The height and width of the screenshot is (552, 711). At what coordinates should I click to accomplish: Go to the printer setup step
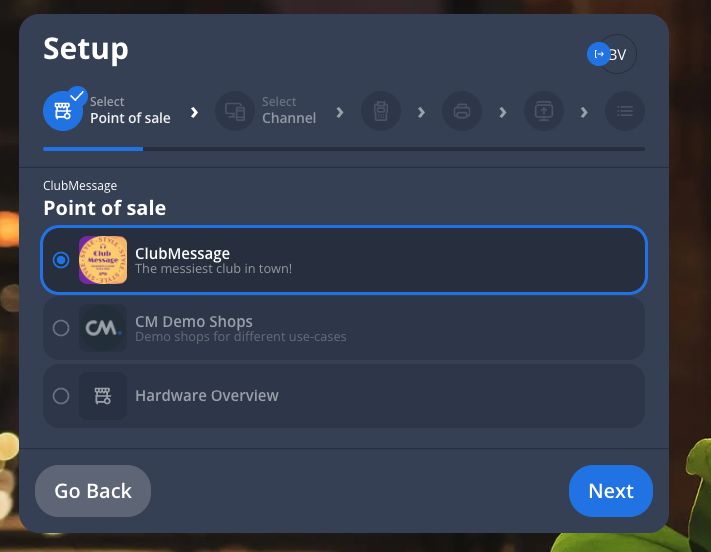coord(462,111)
